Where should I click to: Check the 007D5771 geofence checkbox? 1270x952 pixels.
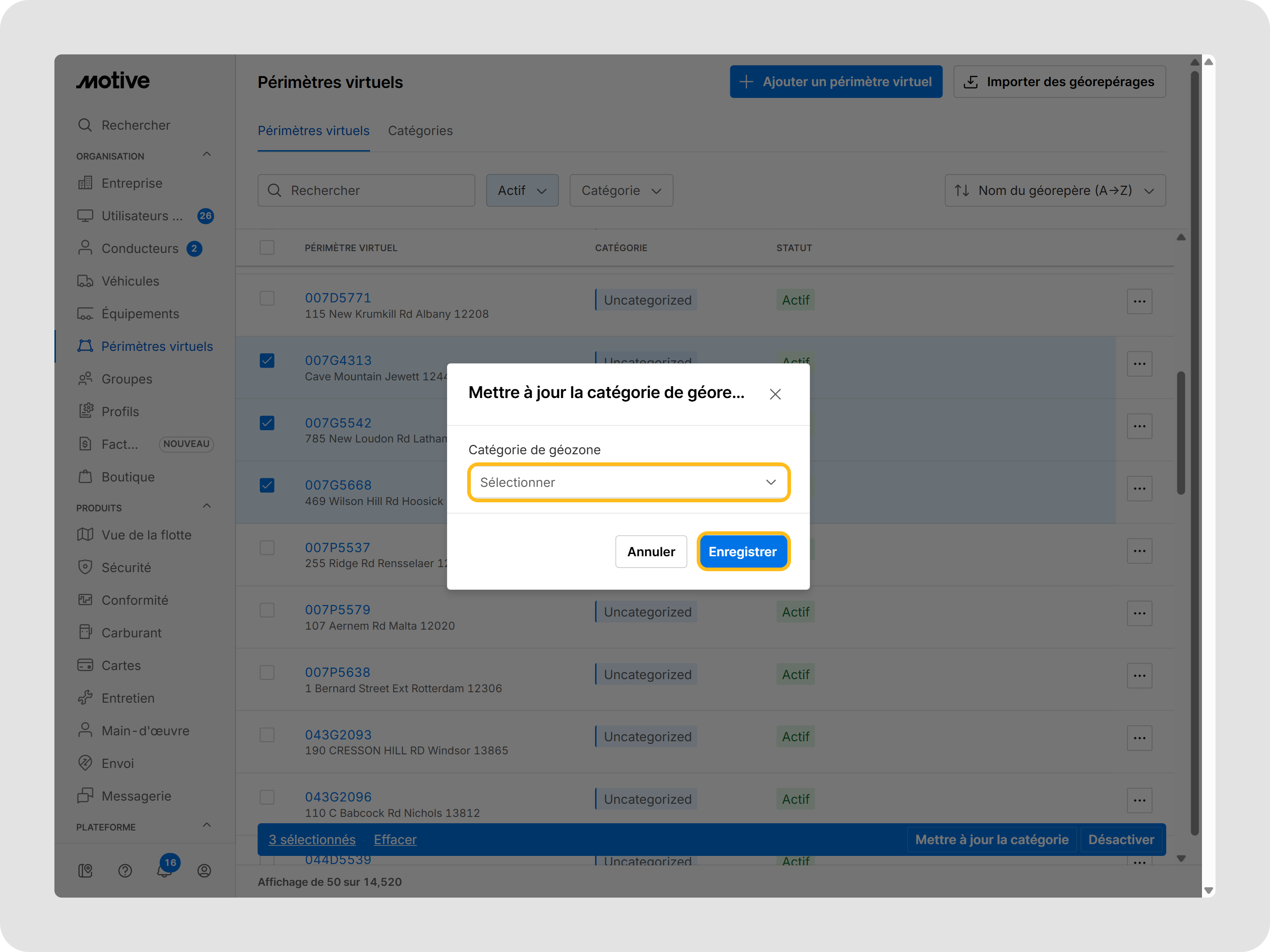point(267,298)
